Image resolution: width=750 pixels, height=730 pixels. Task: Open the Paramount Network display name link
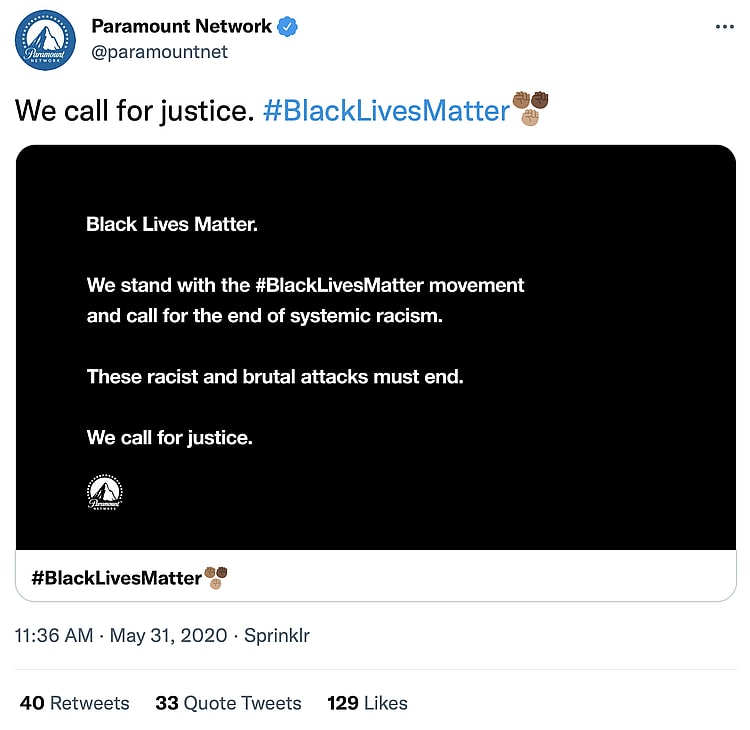181,27
